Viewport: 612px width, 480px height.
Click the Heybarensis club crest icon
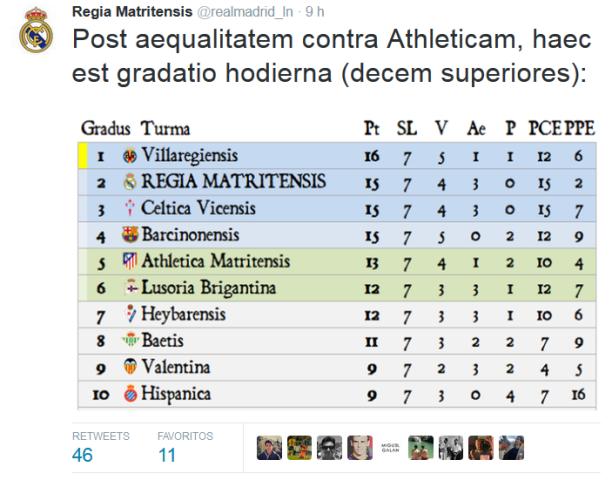(130, 314)
